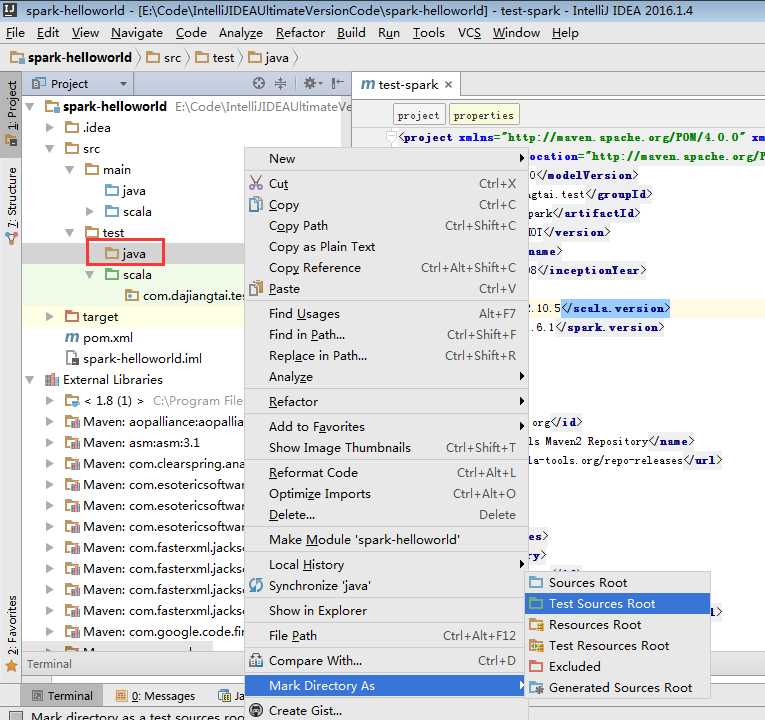This screenshot has height=720, width=765.
Task: Select spark-helloworld.iml in tree
Action: [133, 359]
